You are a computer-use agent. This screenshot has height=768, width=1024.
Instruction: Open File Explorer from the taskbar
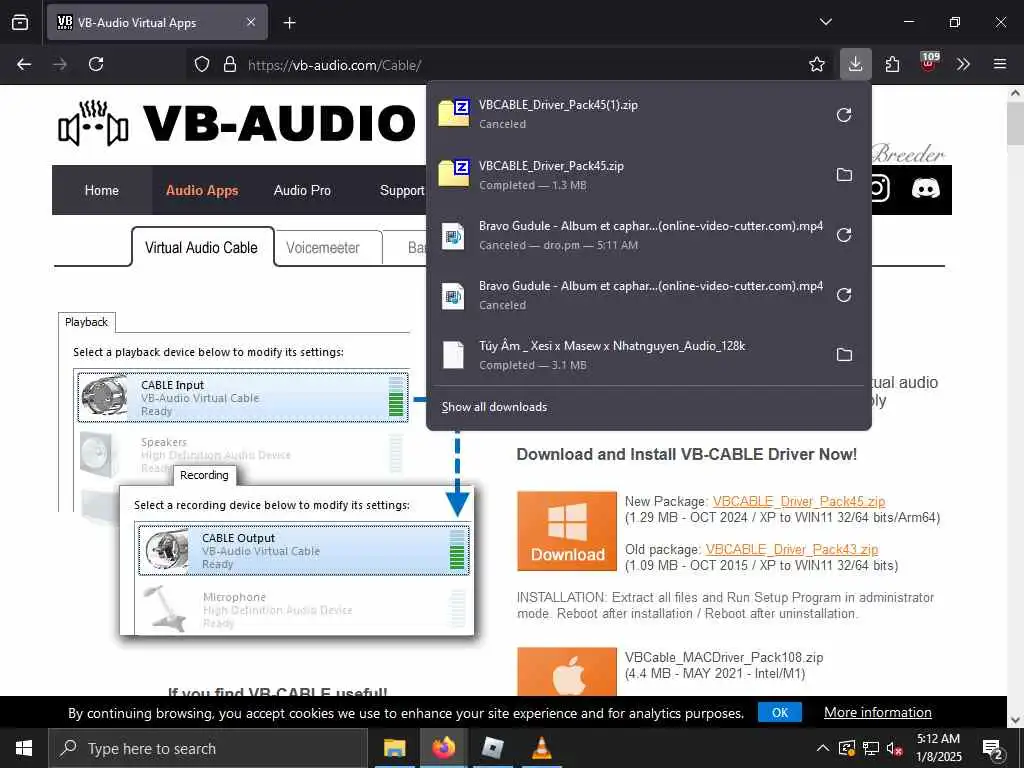[x=394, y=748]
